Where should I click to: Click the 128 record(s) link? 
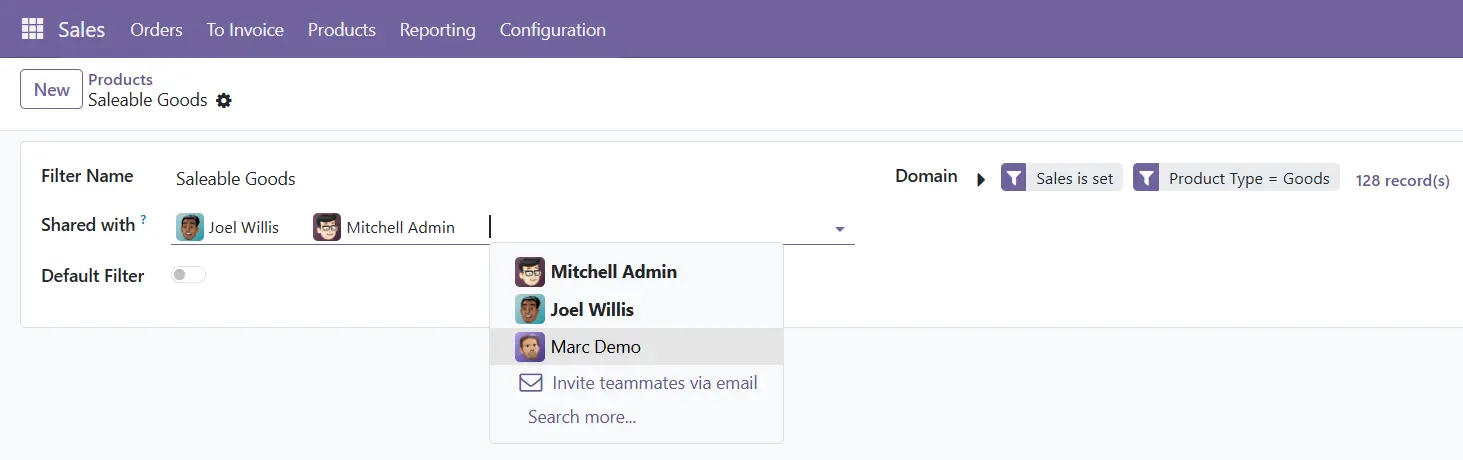(1402, 180)
